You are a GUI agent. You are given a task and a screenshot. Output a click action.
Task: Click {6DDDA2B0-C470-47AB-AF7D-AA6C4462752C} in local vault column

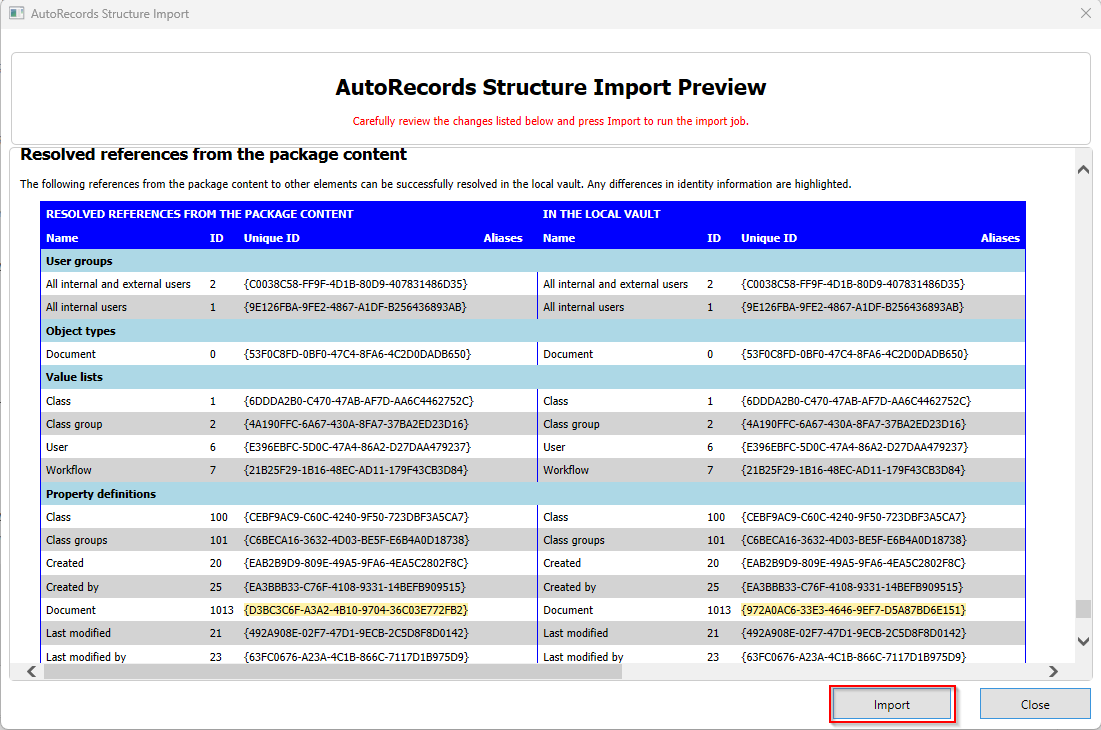tap(856, 402)
